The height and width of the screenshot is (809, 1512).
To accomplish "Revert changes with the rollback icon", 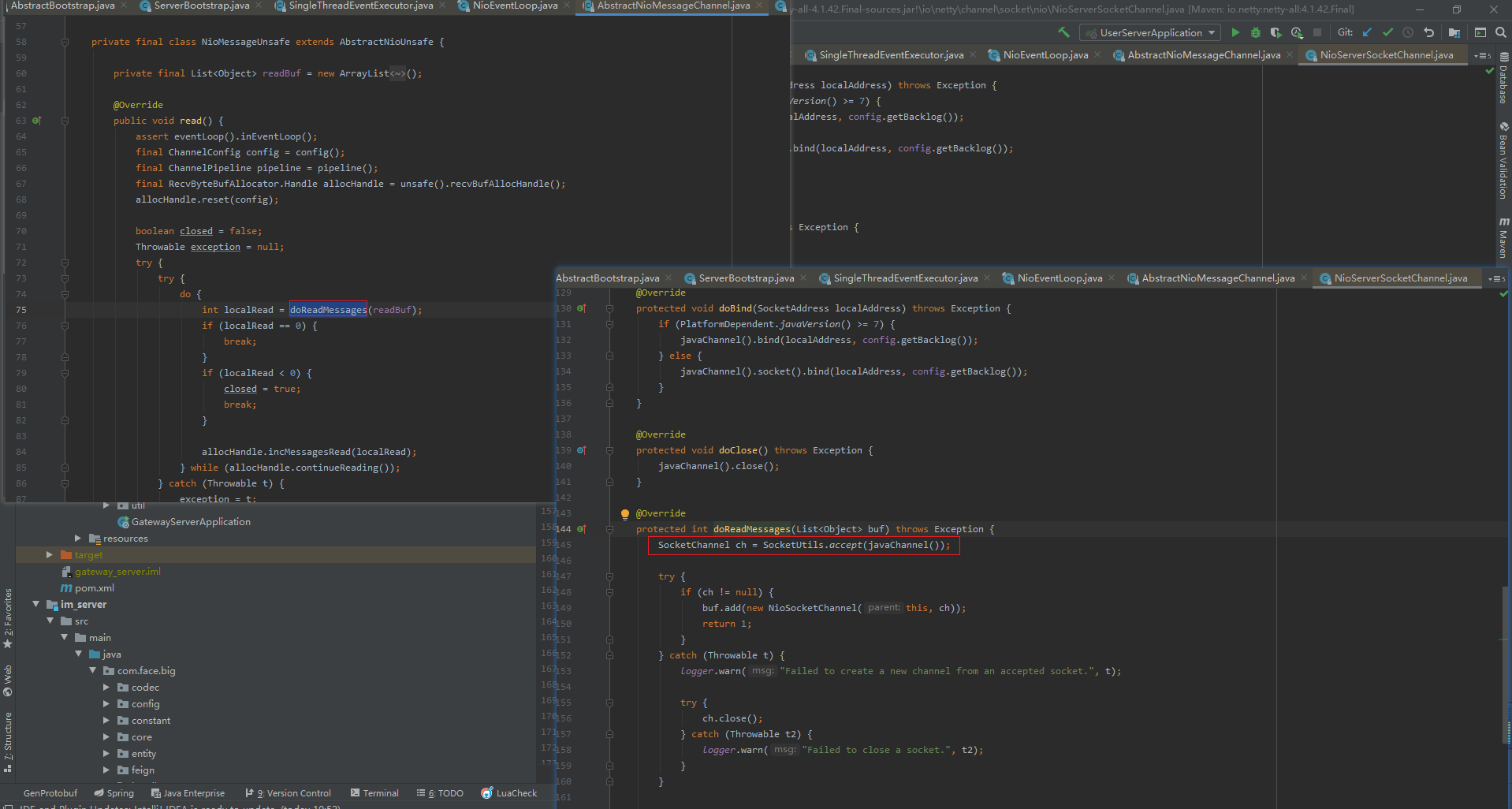I will [x=1428, y=32].
